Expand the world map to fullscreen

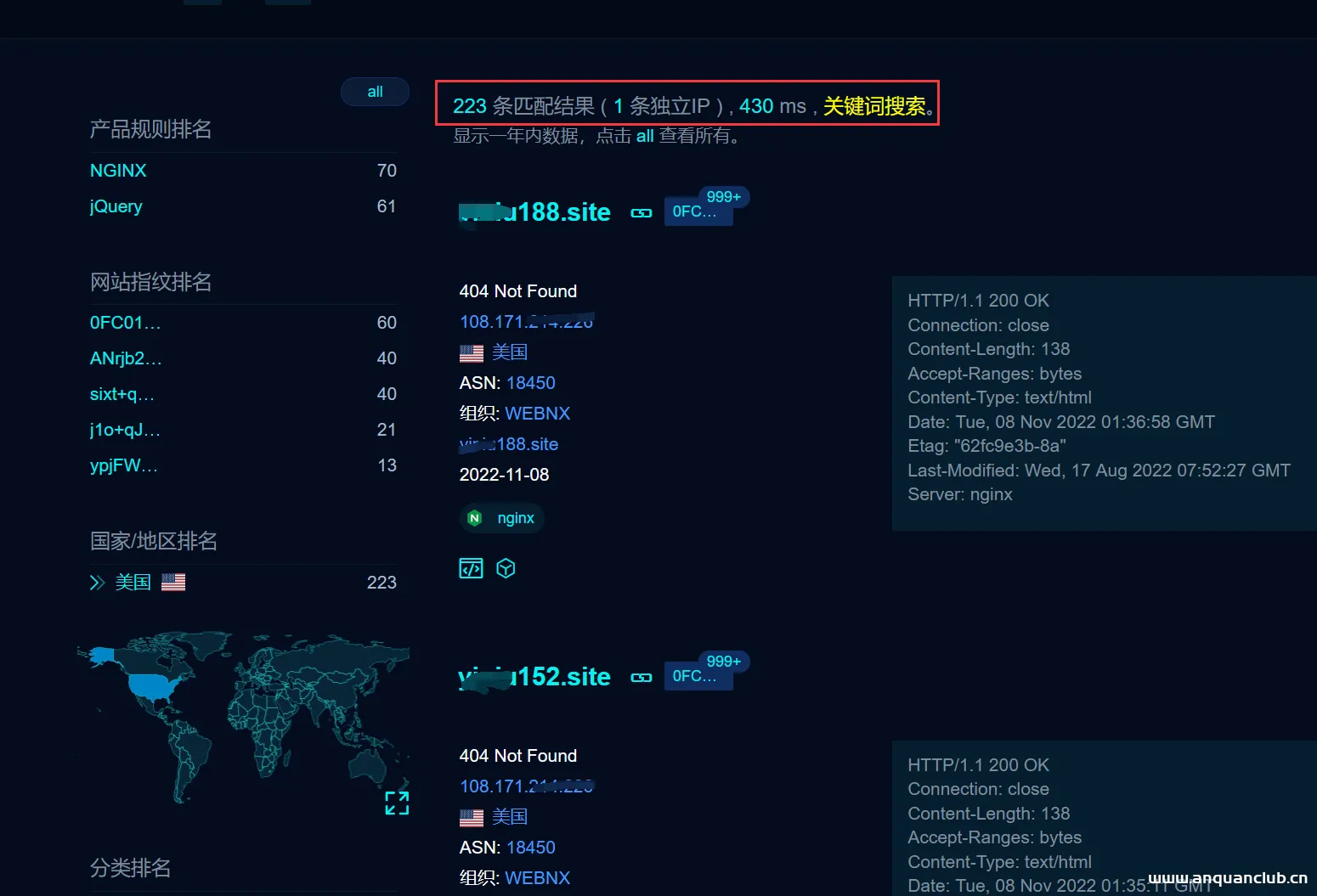point(397,803)
